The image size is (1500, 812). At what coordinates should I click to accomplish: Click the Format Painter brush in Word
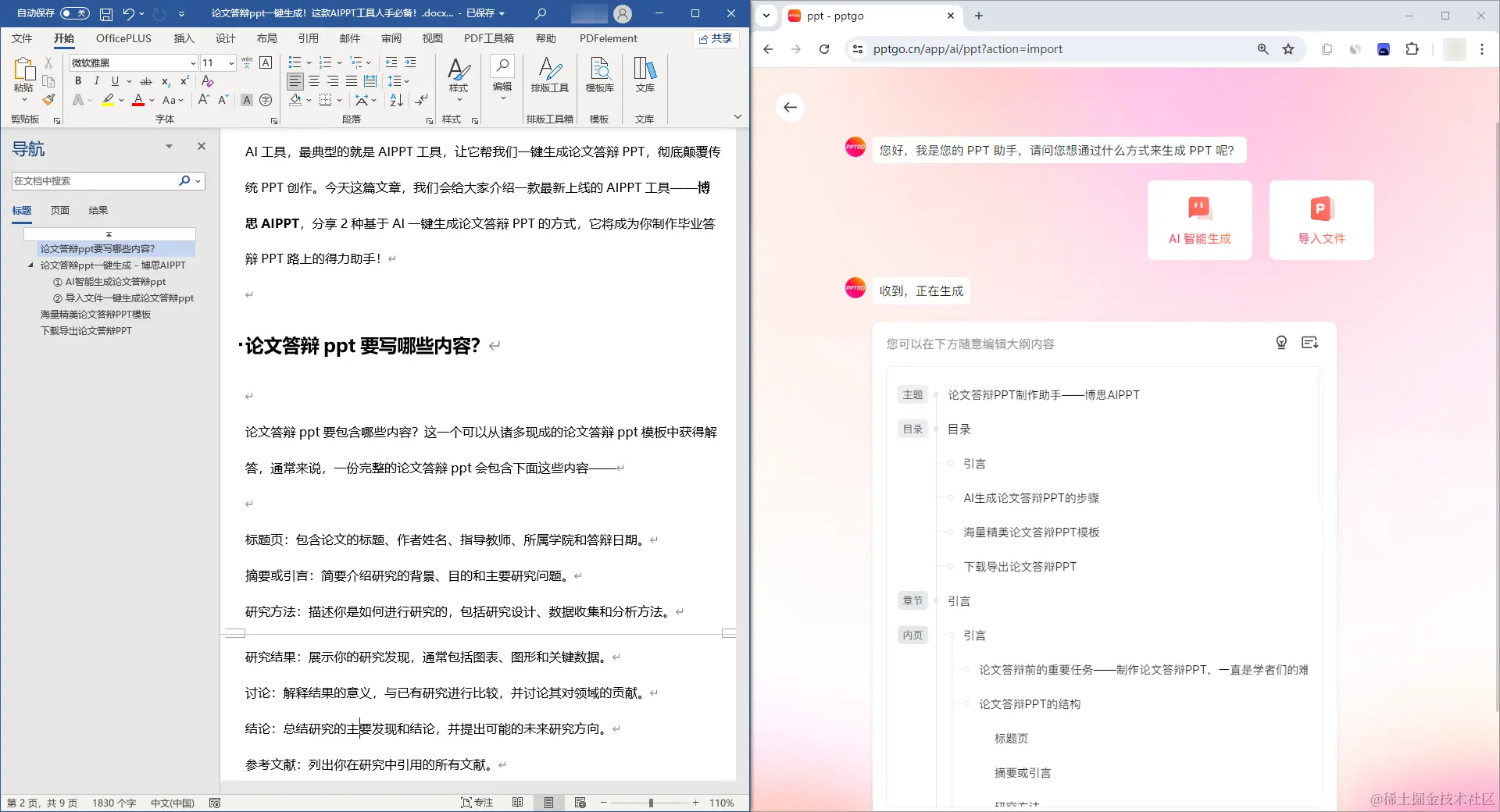(48, 100)
